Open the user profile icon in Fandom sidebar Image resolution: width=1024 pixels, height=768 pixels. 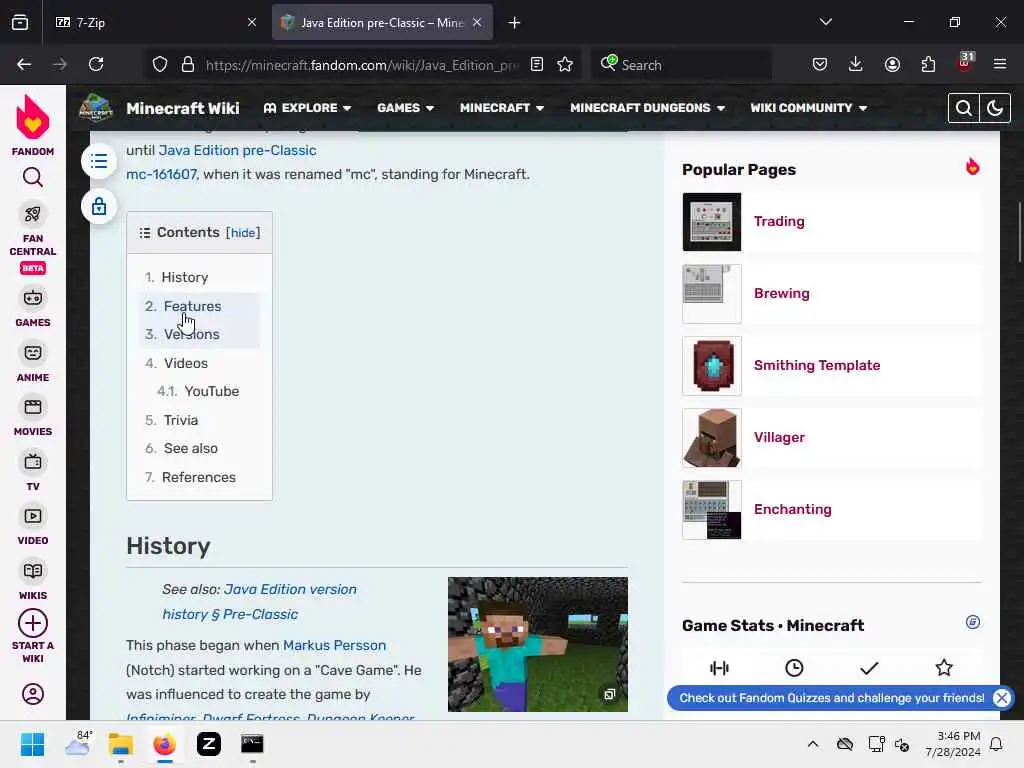[33, 694]
